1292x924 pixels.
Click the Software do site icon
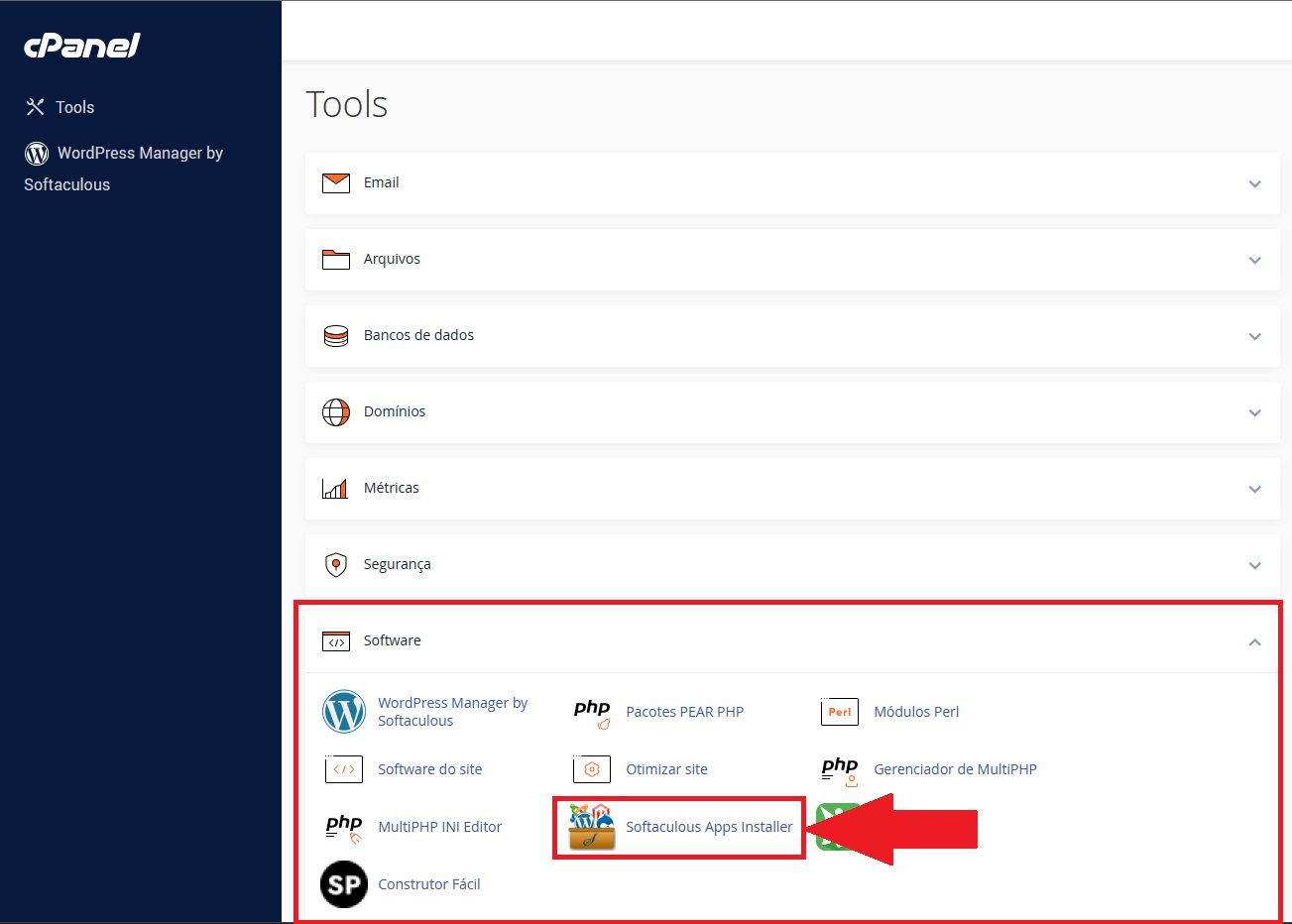tap(344, 769)
